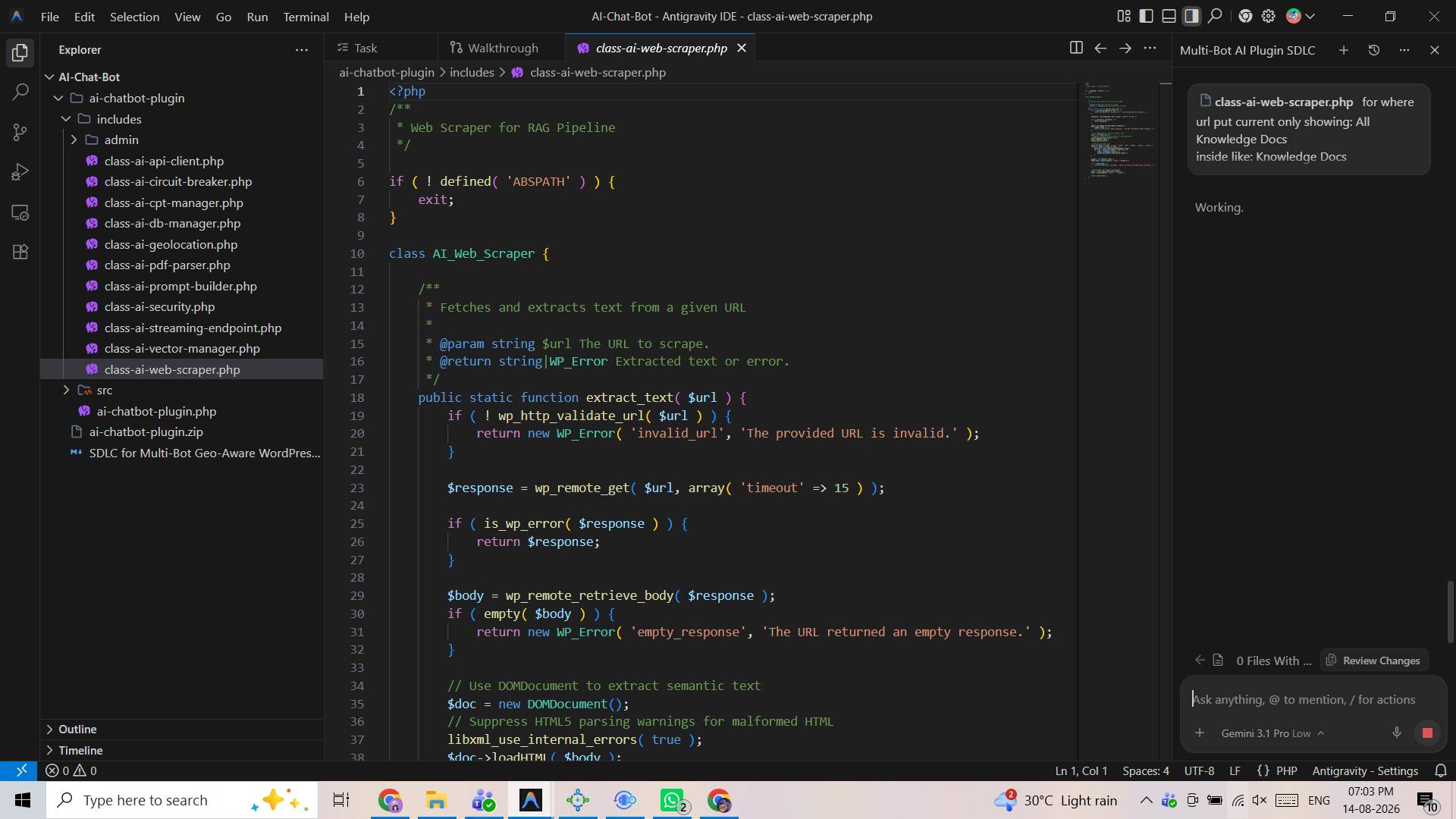Screen dimensions: 1456x819
Task: Click the Split Editor icon
Action: coord(1075,48)
